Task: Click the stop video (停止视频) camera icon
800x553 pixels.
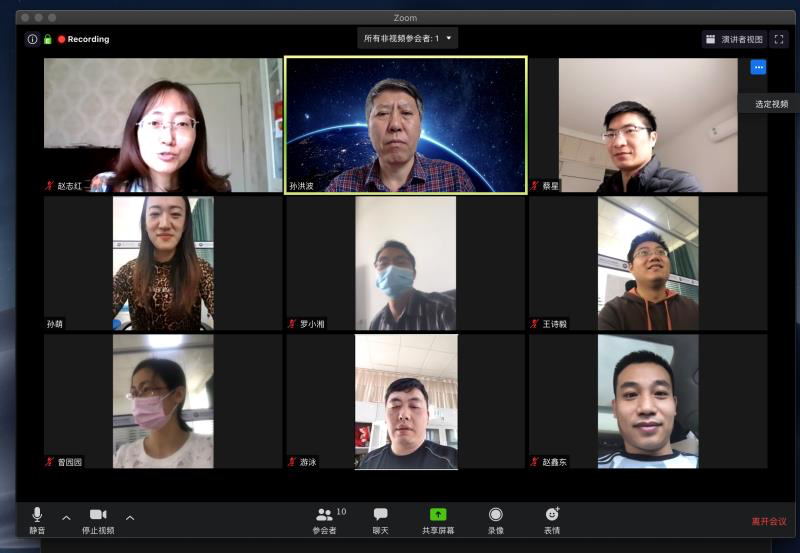Action: [x=97, y=514]
